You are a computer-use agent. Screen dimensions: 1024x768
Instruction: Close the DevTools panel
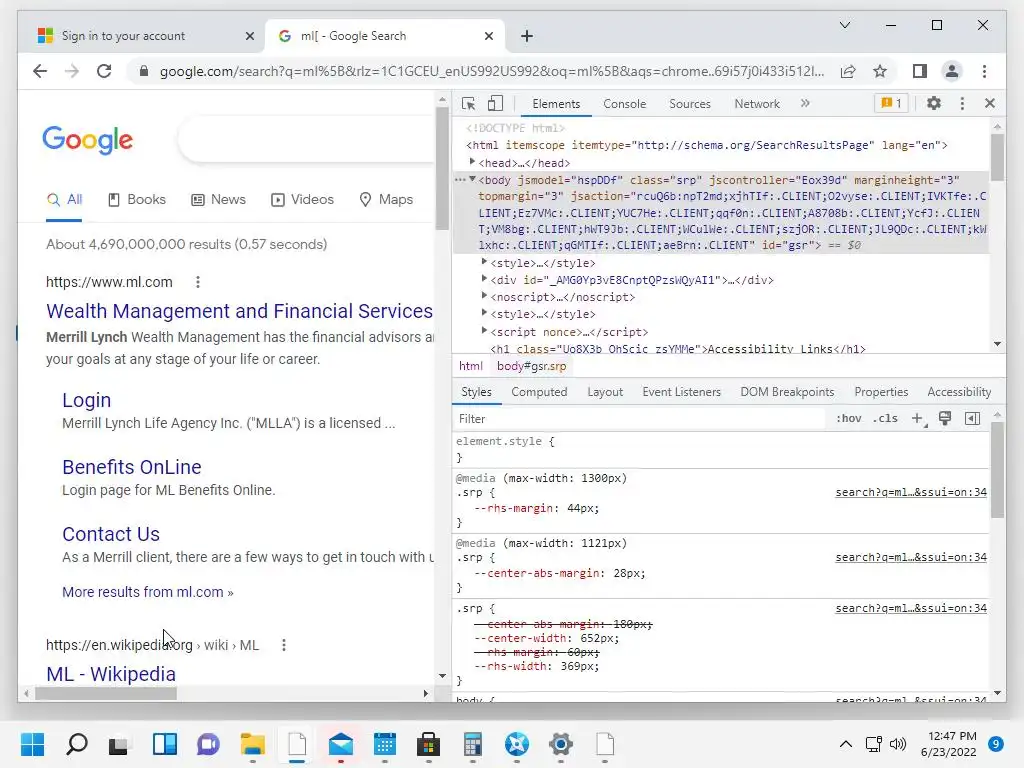pyautogui.click(x=989, y=103)
